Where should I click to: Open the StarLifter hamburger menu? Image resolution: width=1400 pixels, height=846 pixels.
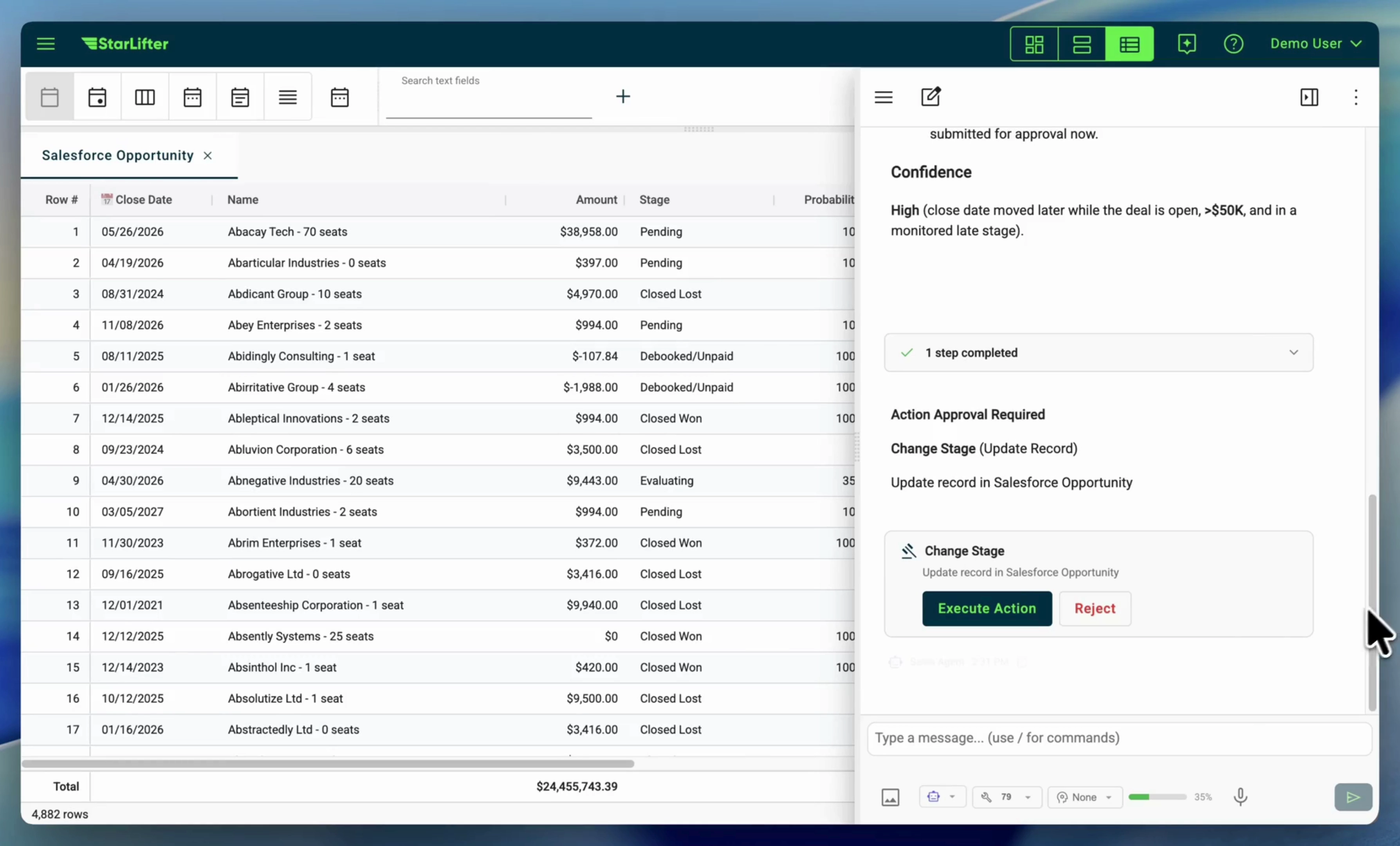pos(45,44)
